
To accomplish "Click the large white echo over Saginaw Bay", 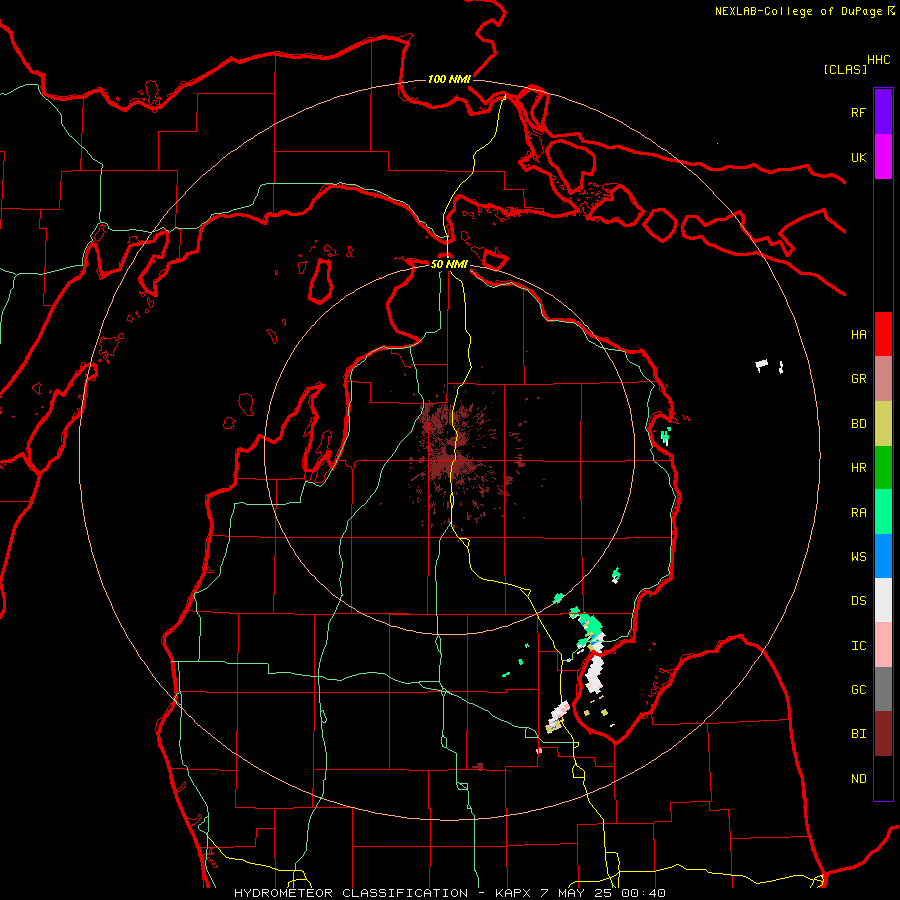I will click(x=595, y=673).
